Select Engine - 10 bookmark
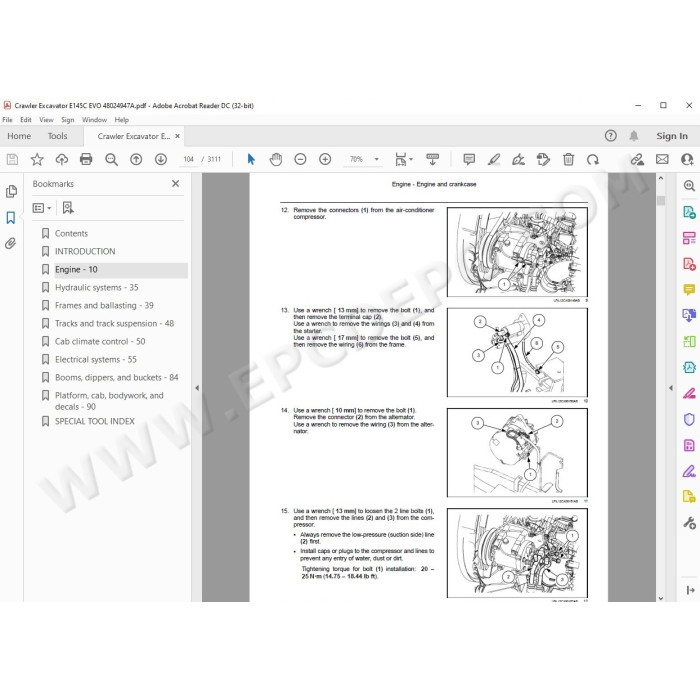 76,269
